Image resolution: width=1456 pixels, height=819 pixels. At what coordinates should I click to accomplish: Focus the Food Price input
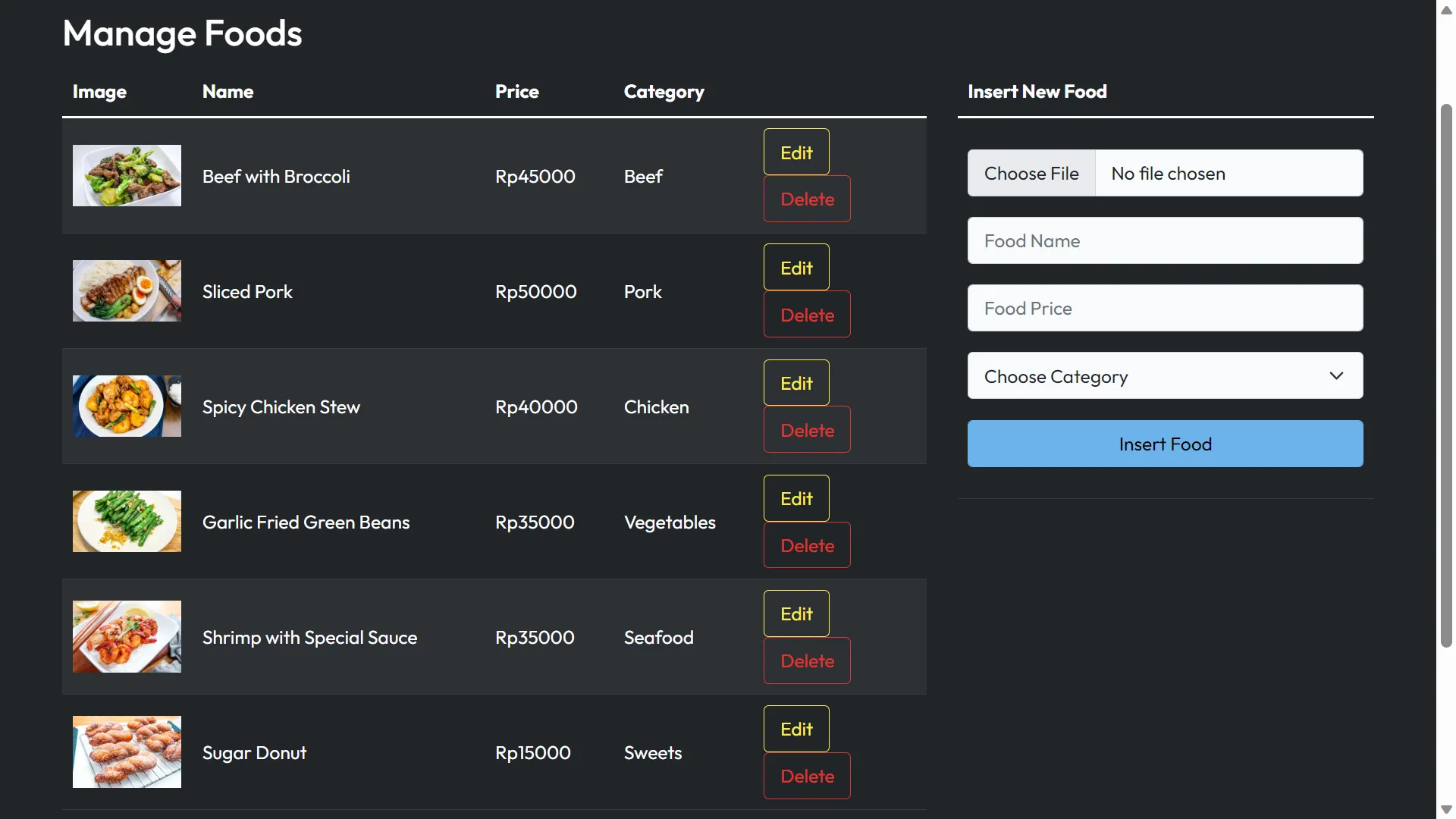pos(1165,309)
